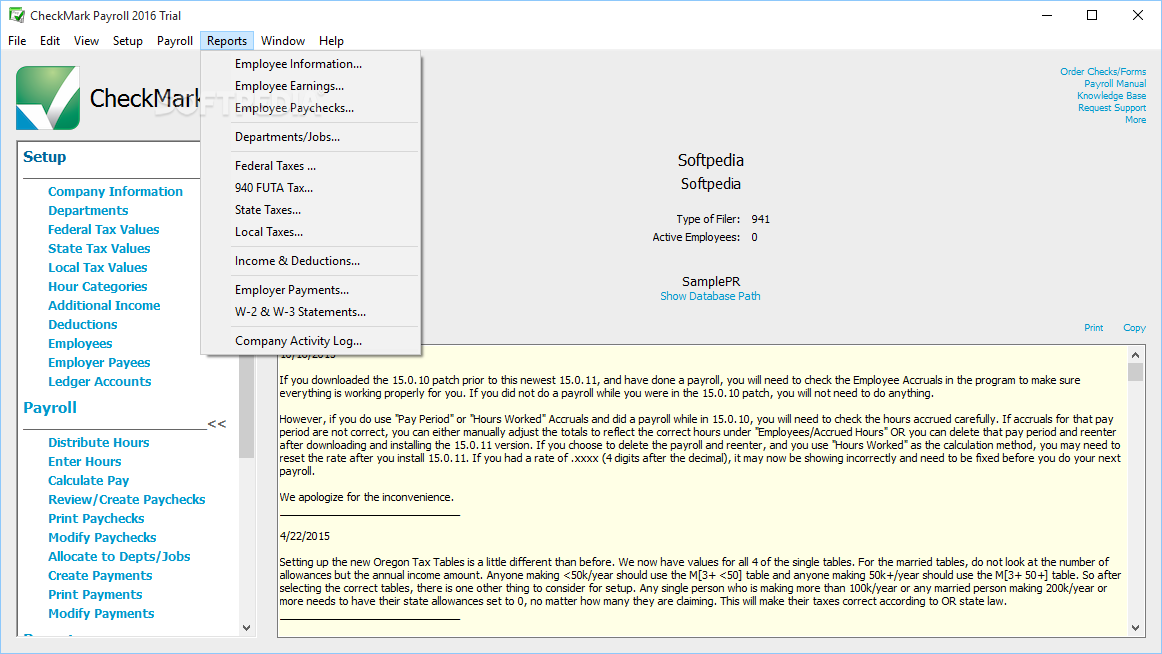Screen dimensions: 1162x654
Task: Open the Payroll Manual link
Action: click(1115, 84)
